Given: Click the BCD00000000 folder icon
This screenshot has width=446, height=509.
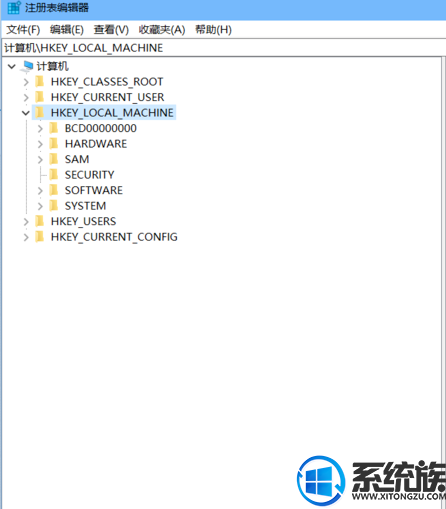Looking at the screenshot, I should pos(54,128).
